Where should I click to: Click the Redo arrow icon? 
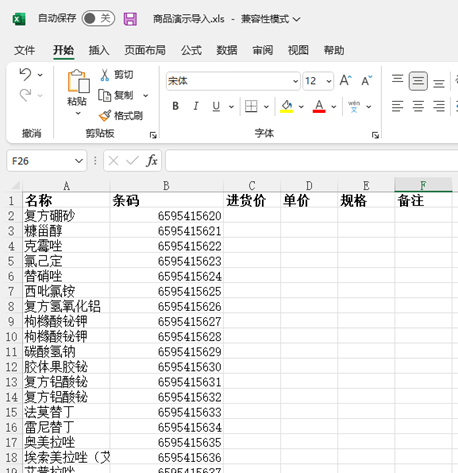point(26,95)
